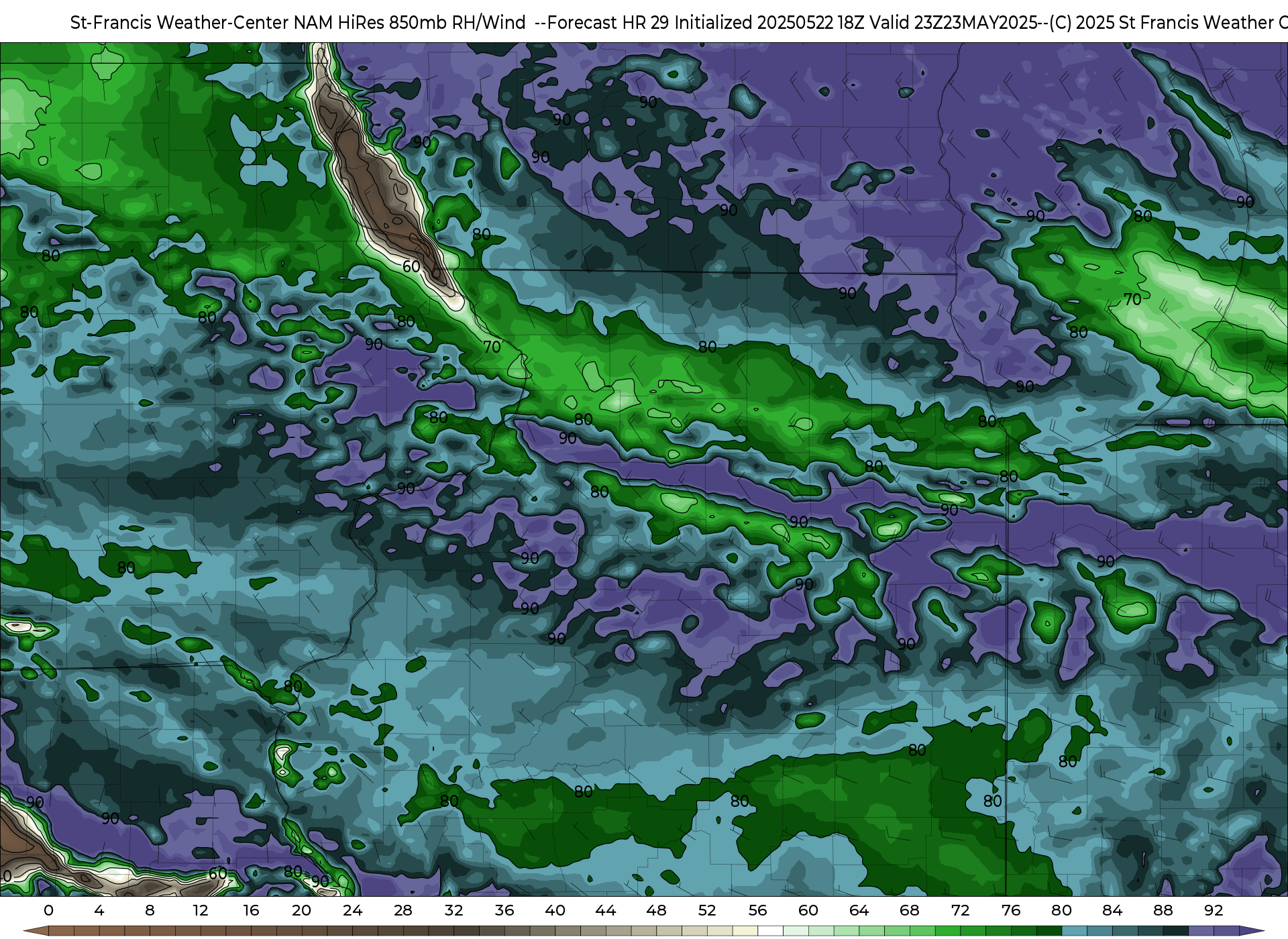Click the '68' color scale tick label
Screen dimensions: 1288x939
[910, 910]
